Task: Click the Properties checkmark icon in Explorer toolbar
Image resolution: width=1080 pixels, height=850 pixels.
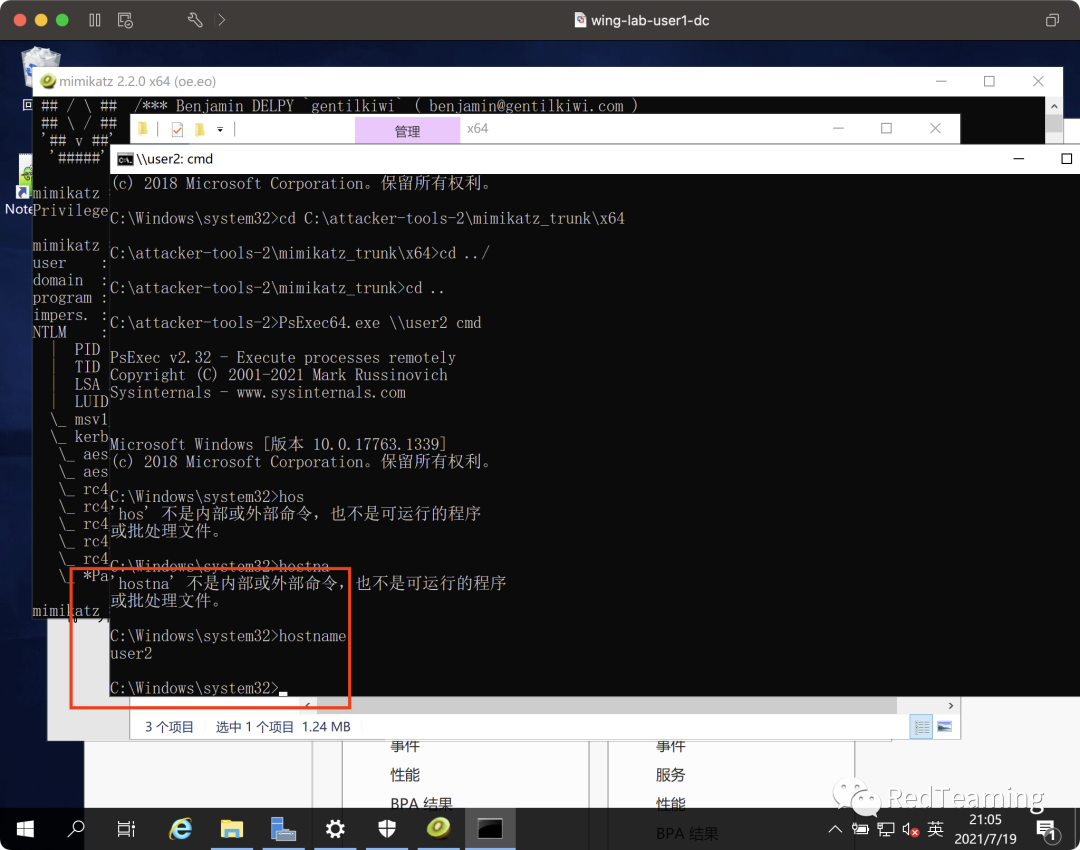Action: point(177,129)
